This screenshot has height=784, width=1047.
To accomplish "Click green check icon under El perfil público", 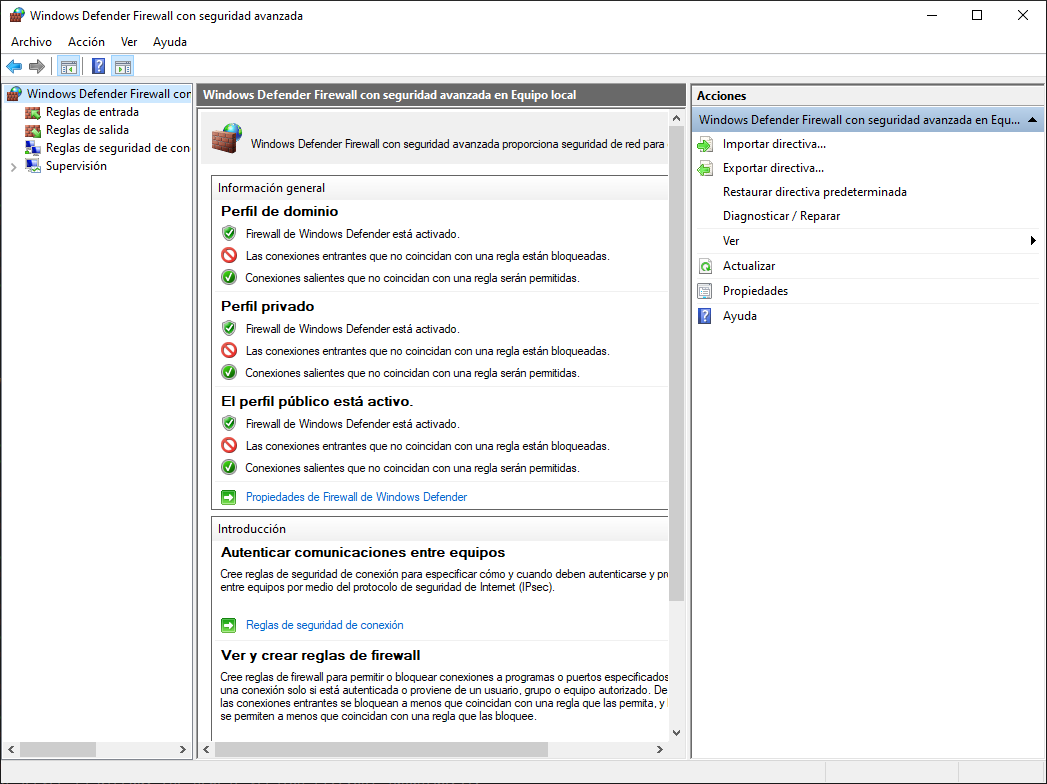I will pos(229,467).
